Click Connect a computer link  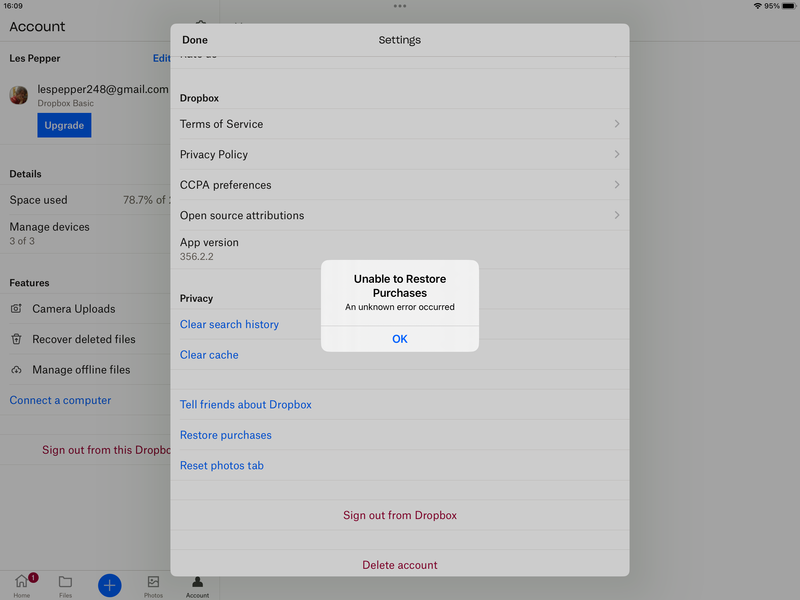[x=60, y=400]
